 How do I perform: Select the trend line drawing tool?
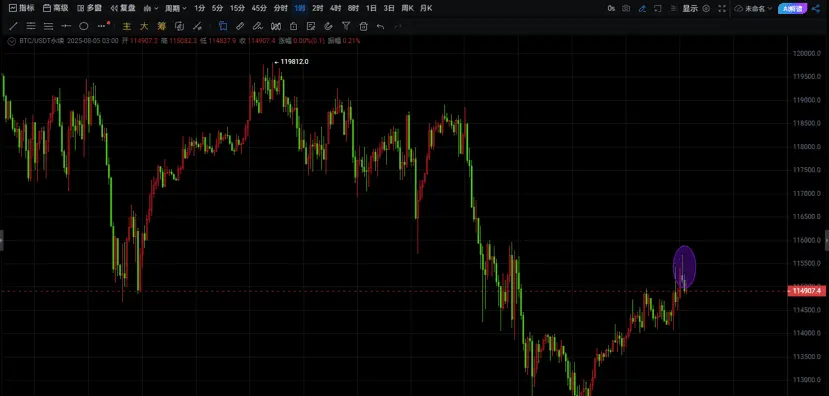point(13,26)
